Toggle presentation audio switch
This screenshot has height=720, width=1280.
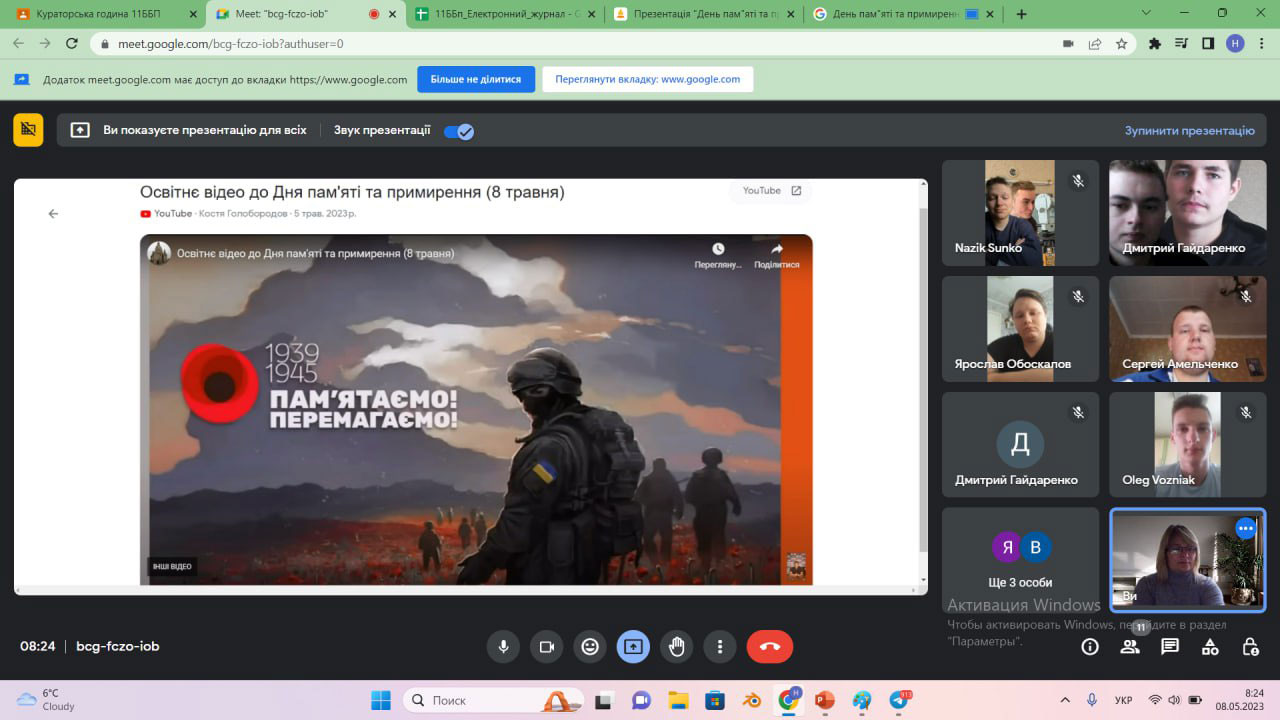(459, 131)
